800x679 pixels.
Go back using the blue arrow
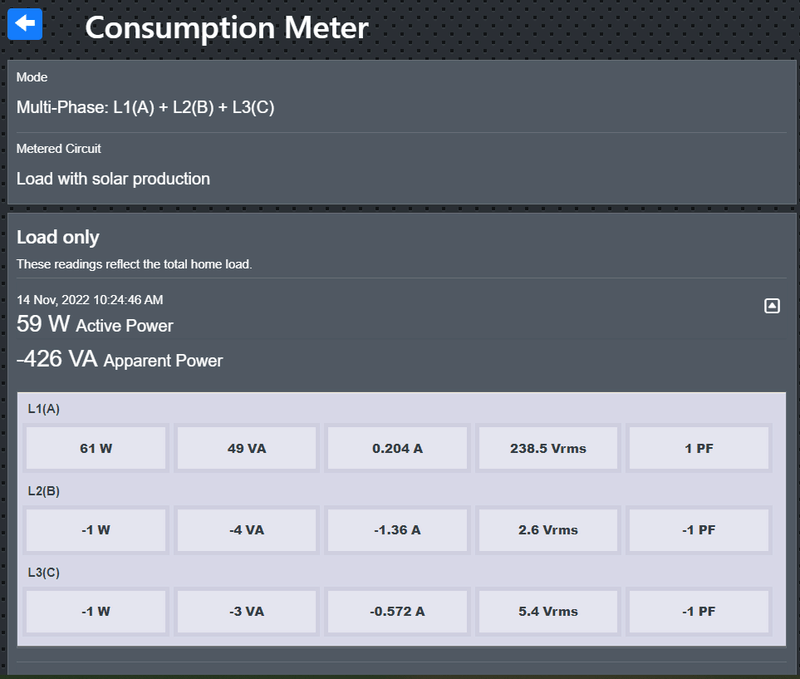click(25, 24)
